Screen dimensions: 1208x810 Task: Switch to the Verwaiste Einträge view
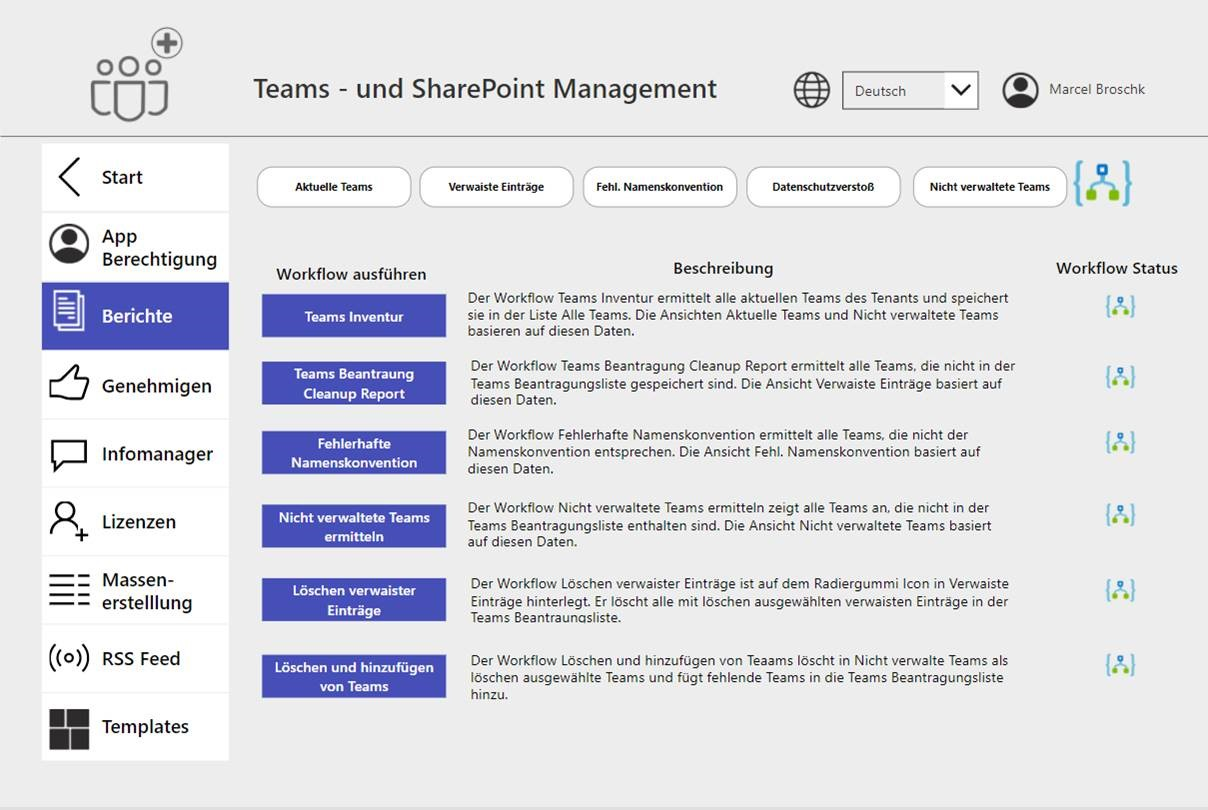point(496,187)
